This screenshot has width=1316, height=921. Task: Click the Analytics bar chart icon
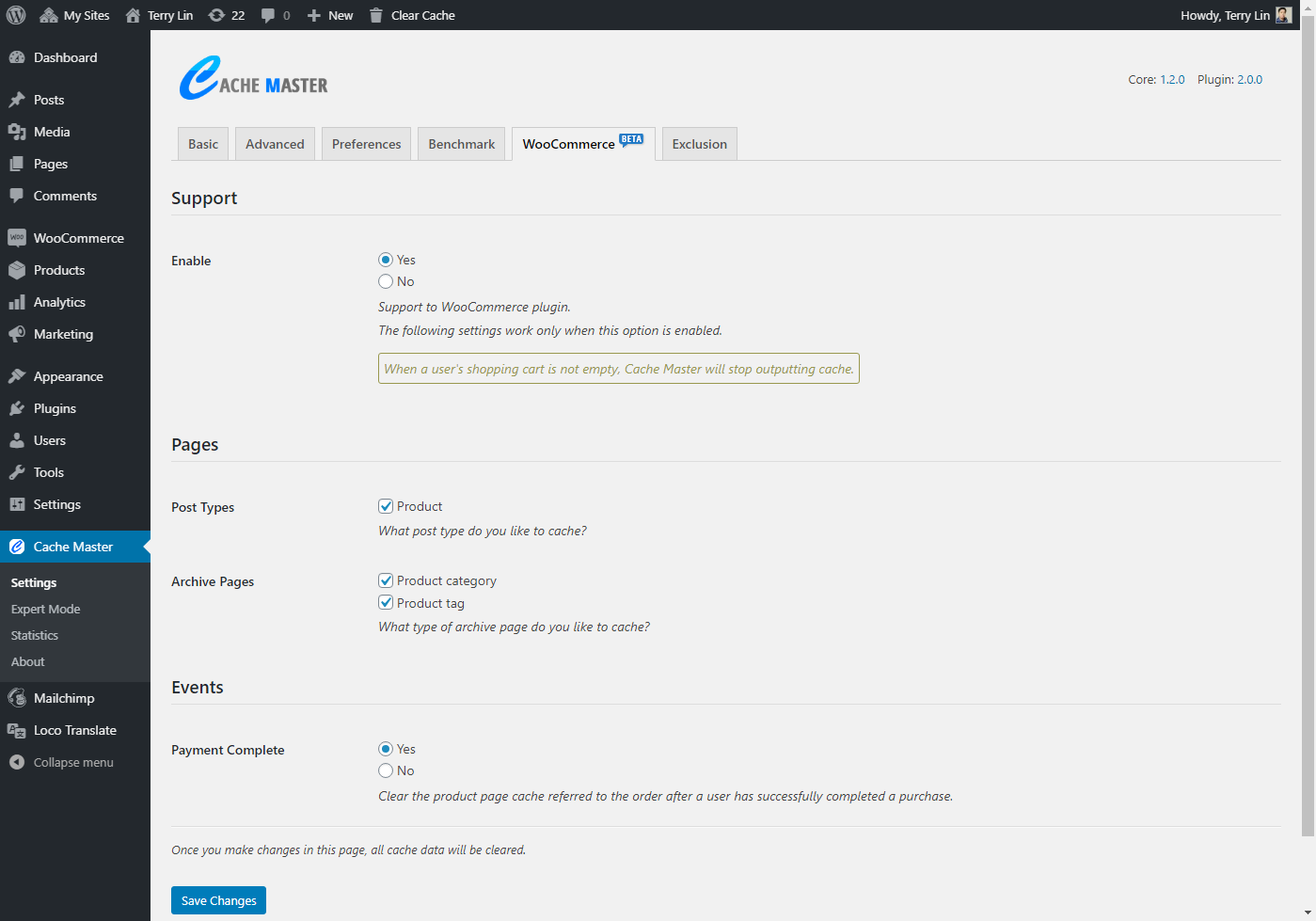click(17, 302)
